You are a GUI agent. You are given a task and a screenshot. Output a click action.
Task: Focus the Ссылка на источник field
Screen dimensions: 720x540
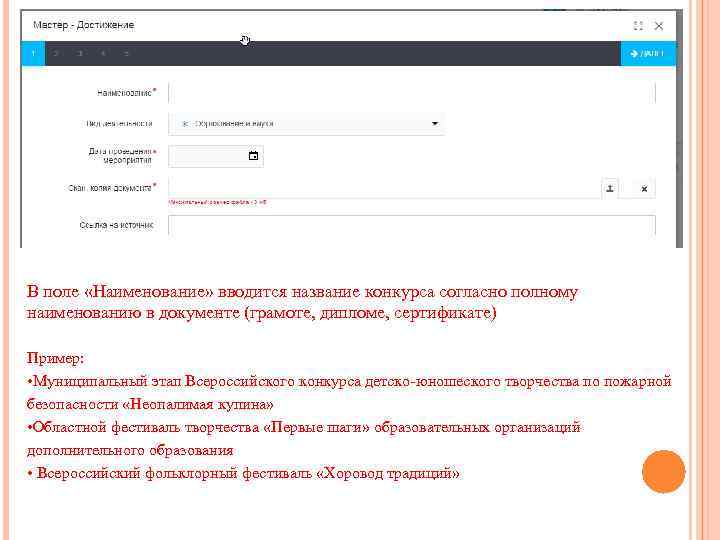tap(412, 225)
